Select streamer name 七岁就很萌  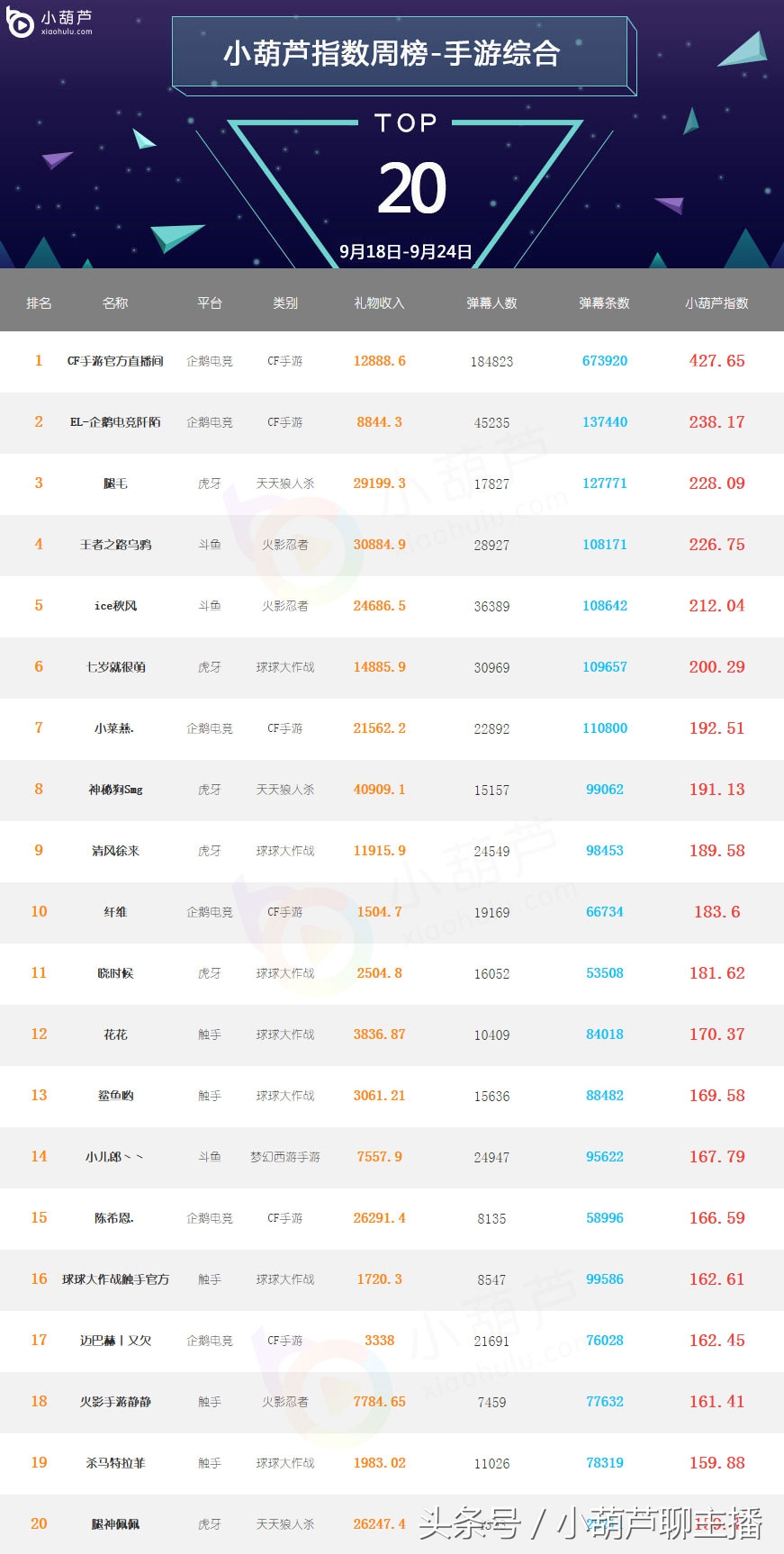(x=115, y=667)
